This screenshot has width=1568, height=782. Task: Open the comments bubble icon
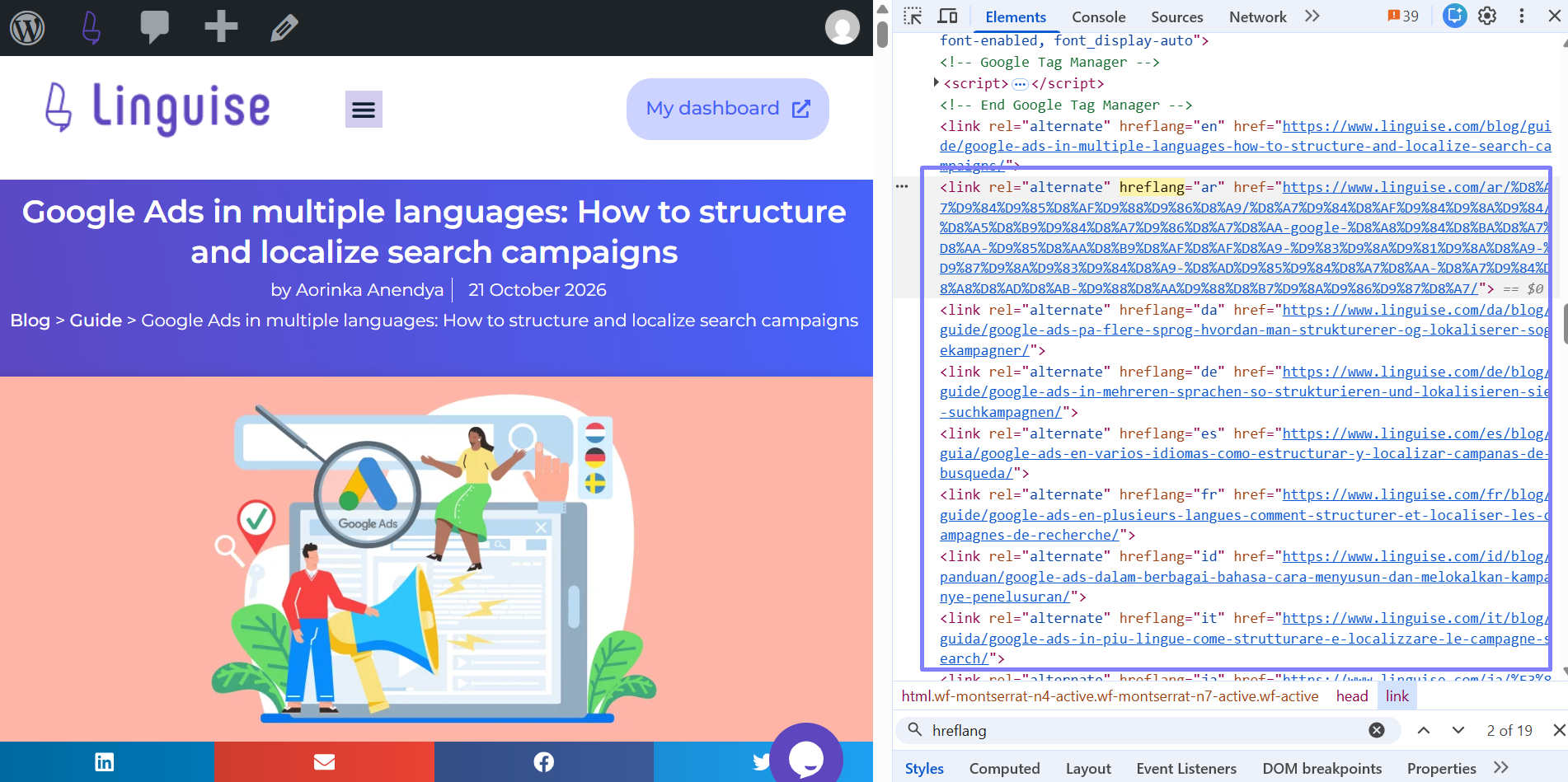click(154, 27)
